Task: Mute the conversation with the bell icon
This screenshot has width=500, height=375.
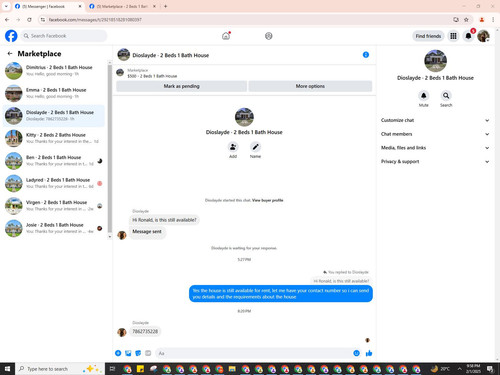Action: pyautogui.click(x=423, y=96)
